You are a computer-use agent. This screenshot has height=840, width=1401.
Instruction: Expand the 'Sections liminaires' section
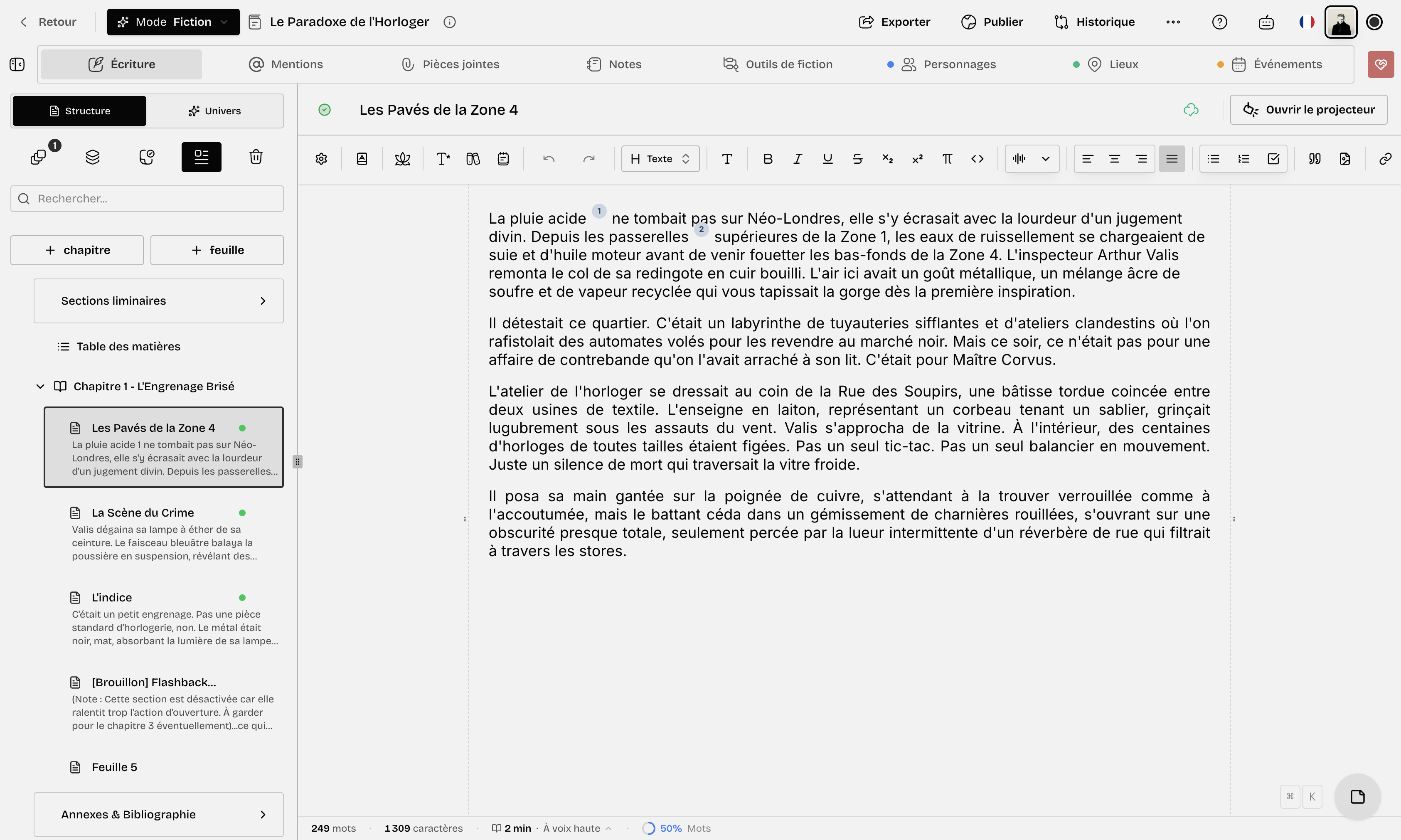coord(263,301)
